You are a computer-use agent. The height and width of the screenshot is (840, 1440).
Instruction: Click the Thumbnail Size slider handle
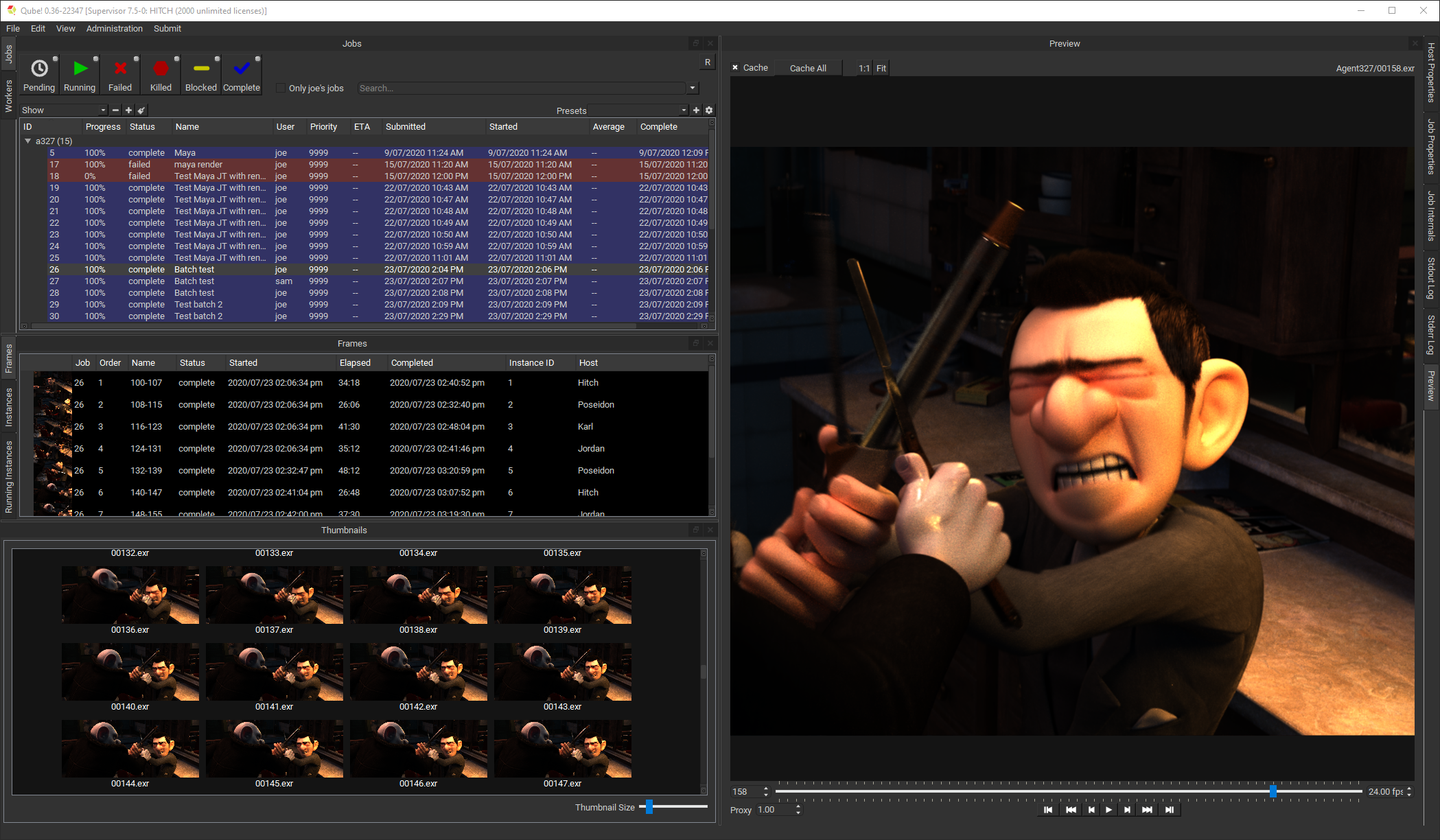649,807
